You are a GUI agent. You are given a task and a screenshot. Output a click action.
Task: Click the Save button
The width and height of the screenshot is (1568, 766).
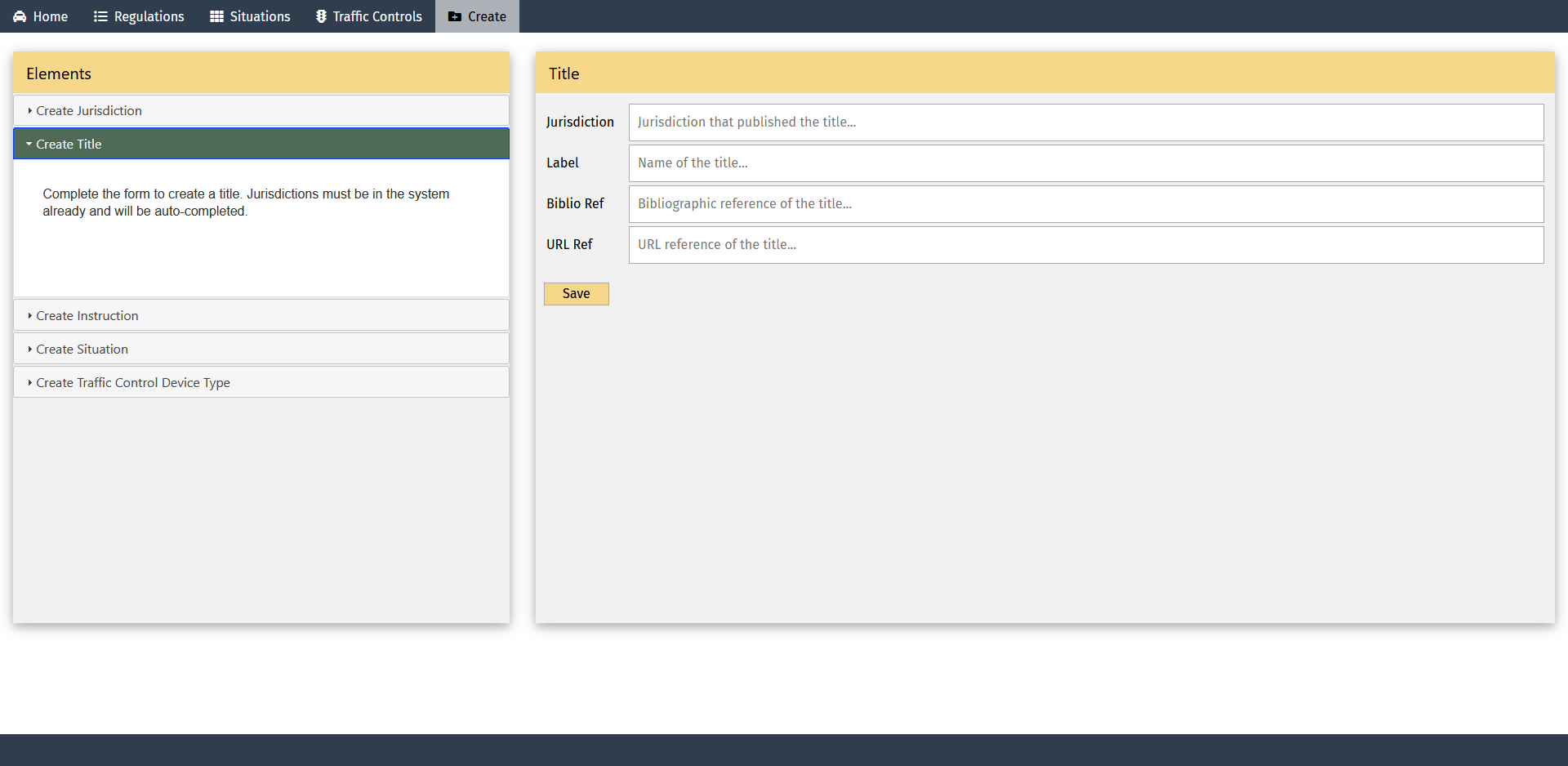click(577, 294)
